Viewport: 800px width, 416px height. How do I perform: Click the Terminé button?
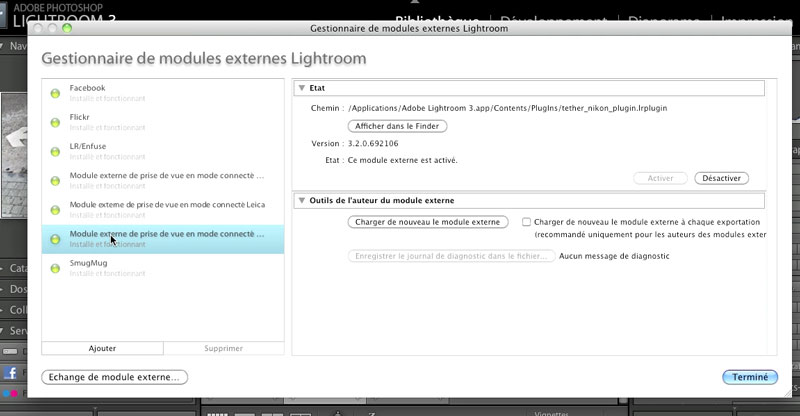(x=750, y=377)
